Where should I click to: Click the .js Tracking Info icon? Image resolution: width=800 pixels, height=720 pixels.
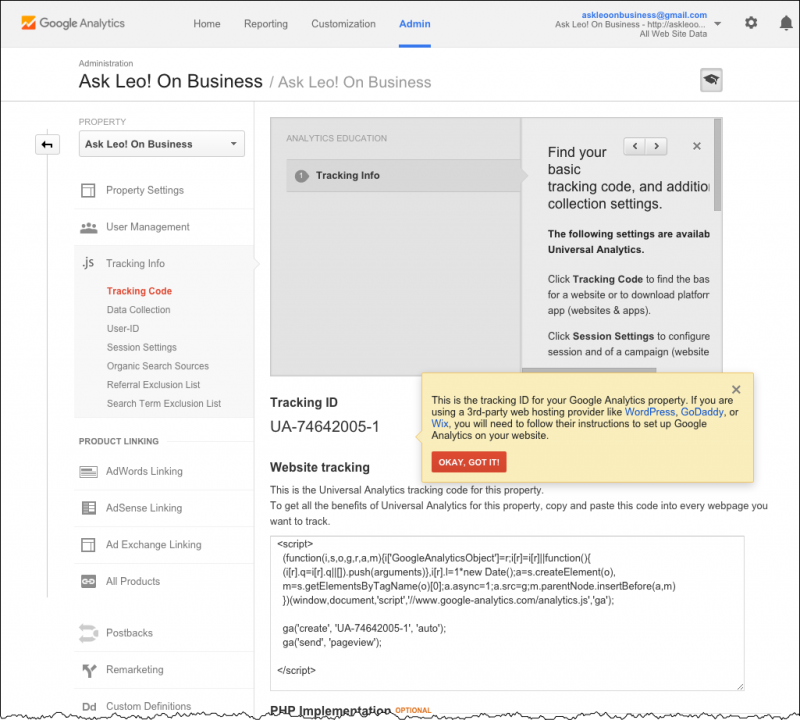[88, 263]
